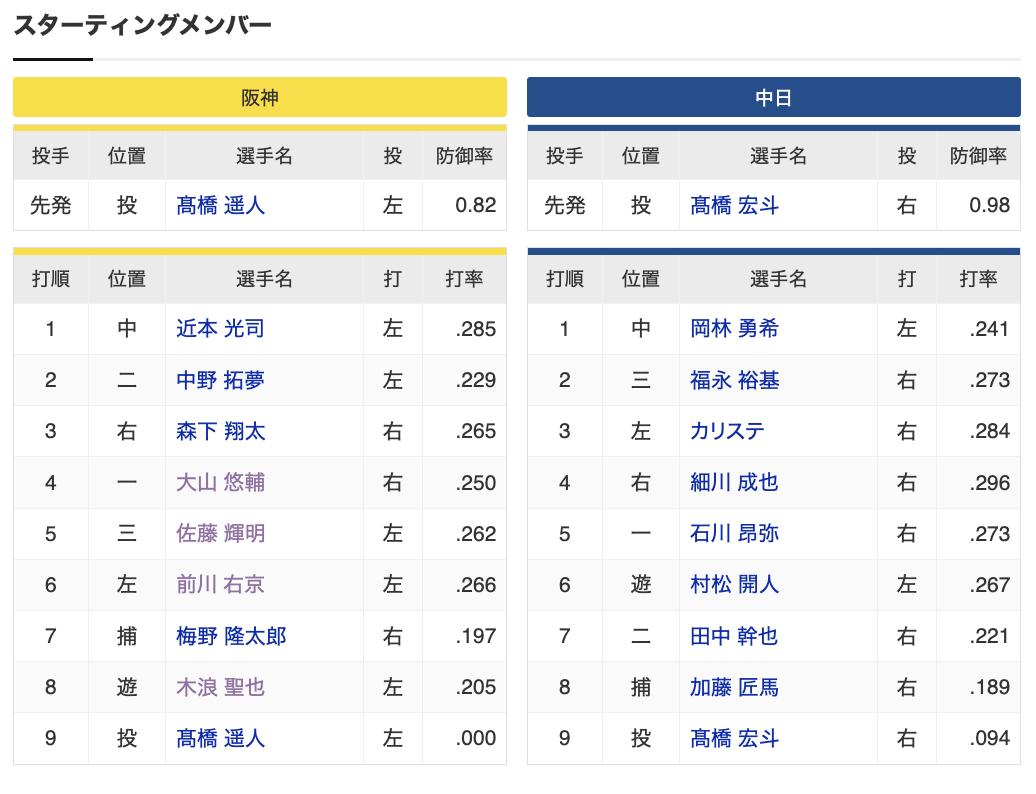1036x794 pixels.
Task: Open shortstop 木浪聖也's page
Action: point(221,687)
